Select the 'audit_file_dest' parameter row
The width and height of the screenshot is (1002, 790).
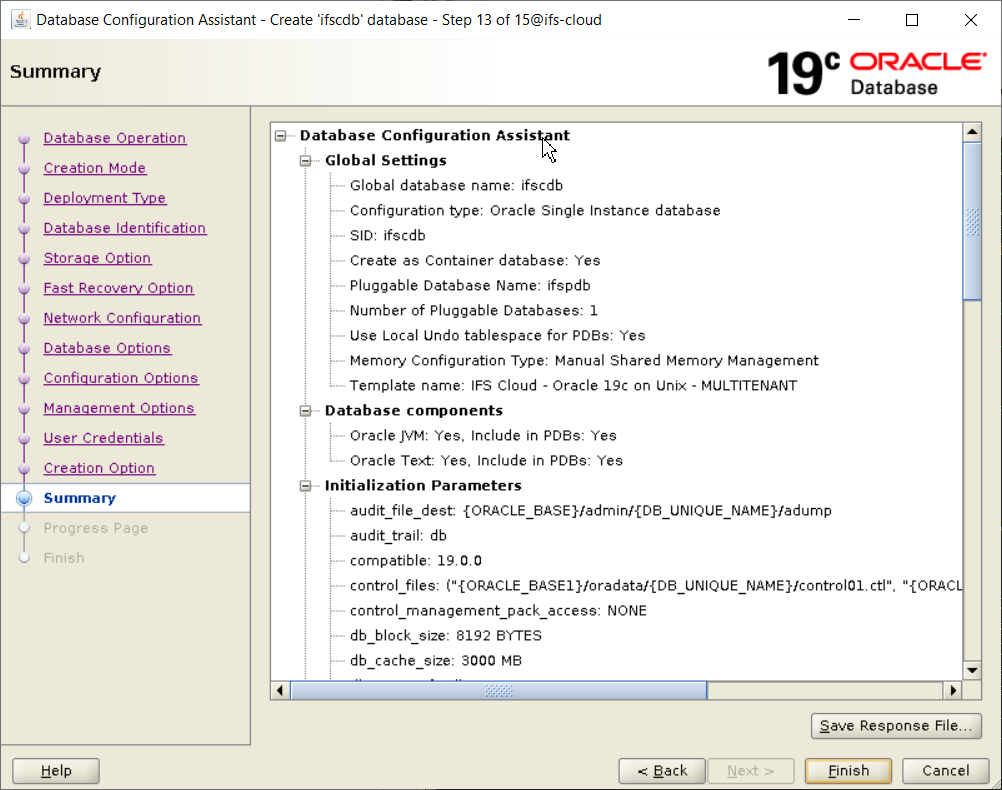(x=591, y=511)
